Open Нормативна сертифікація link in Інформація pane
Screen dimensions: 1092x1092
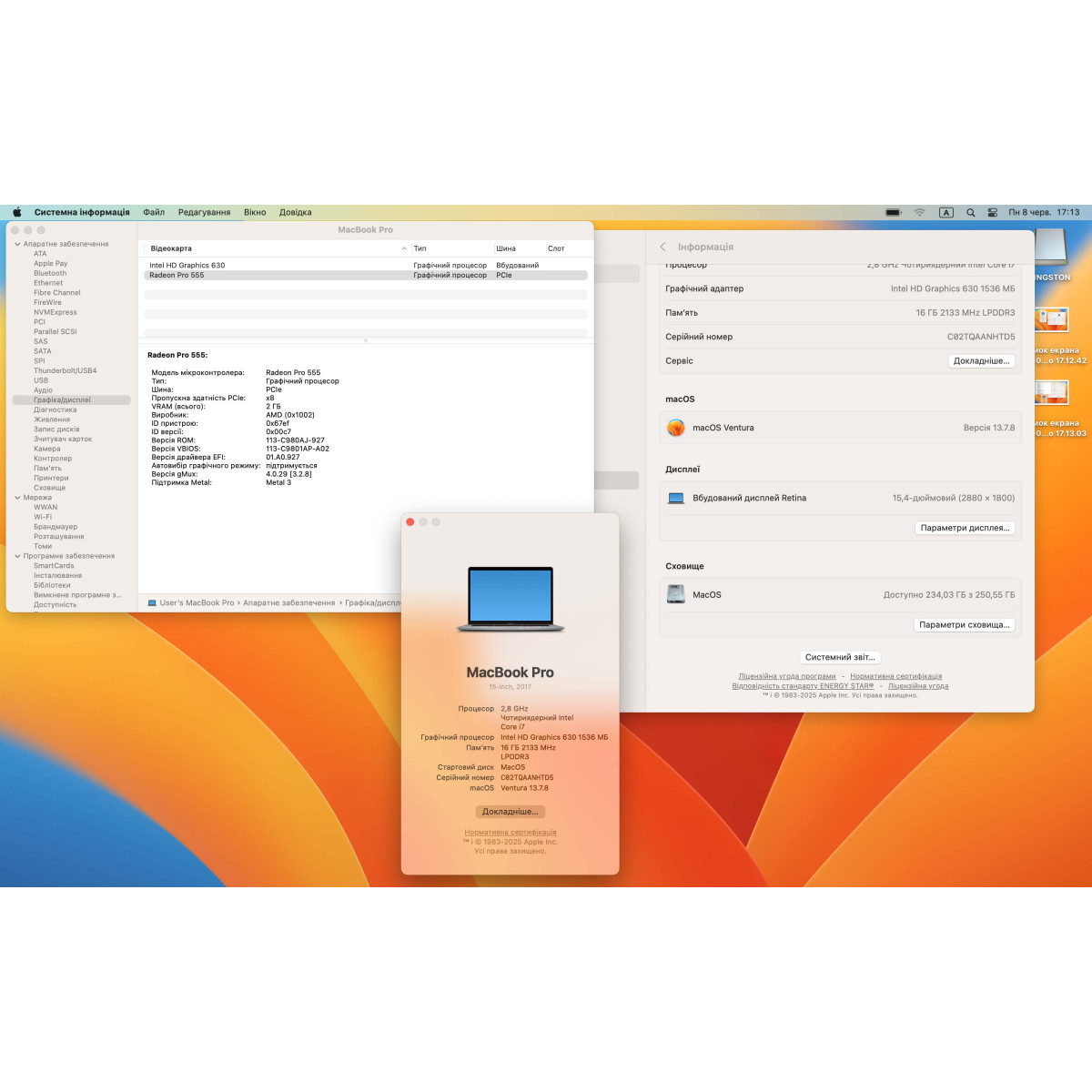896,676
